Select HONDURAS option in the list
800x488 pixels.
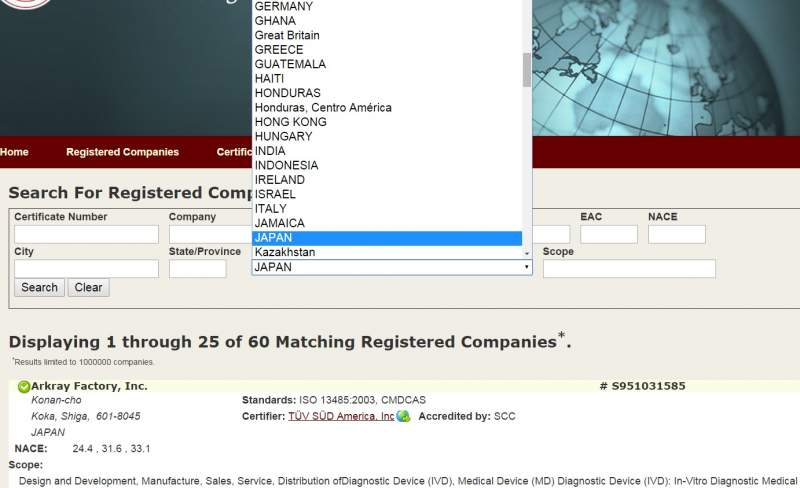tap(387, 93)
